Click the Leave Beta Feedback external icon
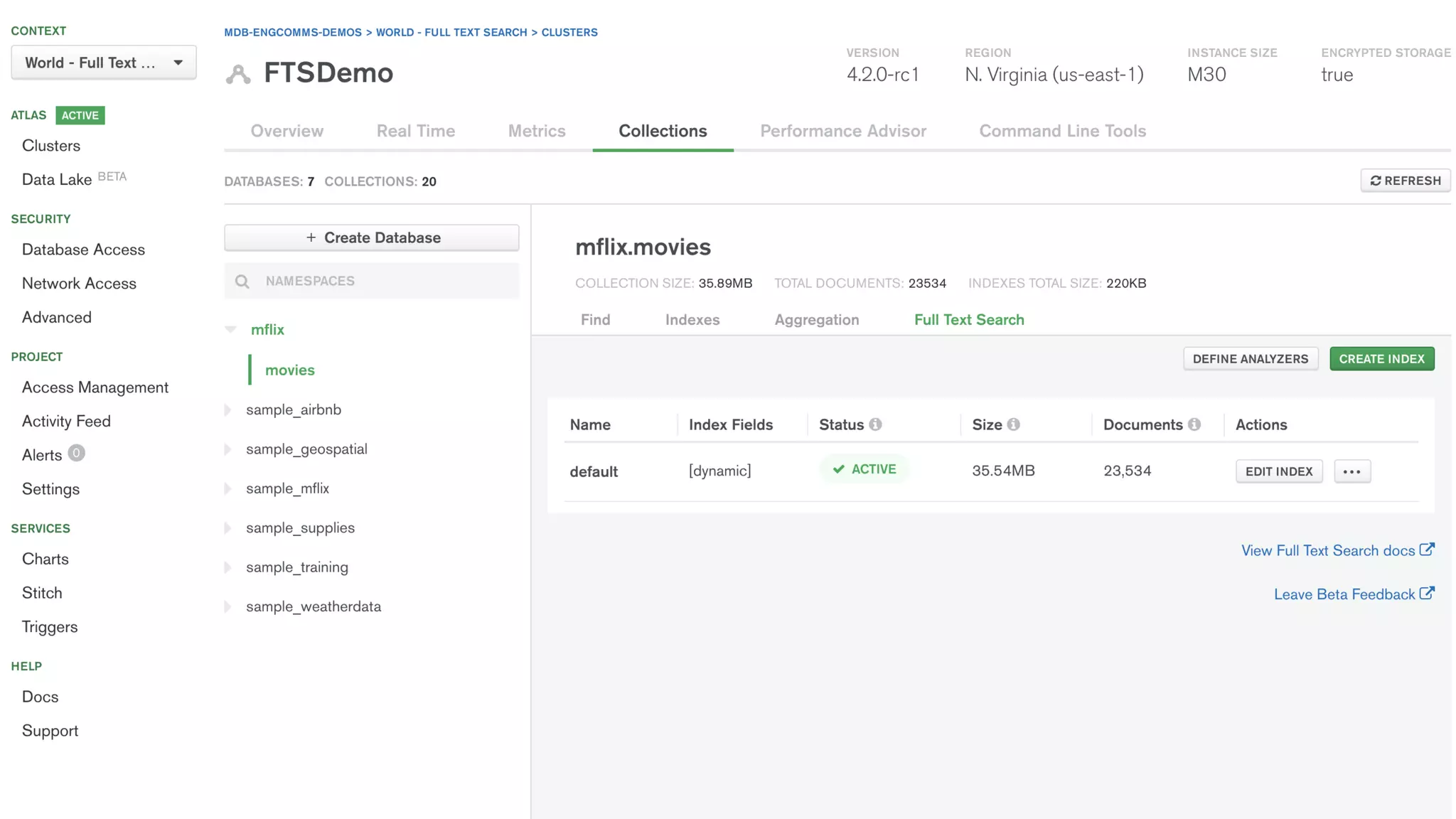 (x=1426, y=593)
